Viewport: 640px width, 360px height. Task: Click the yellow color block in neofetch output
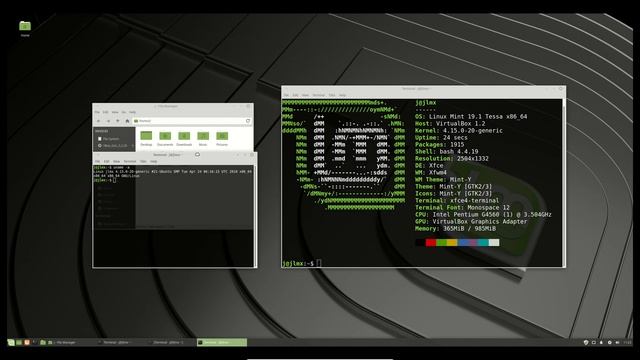tap(452, 242)
